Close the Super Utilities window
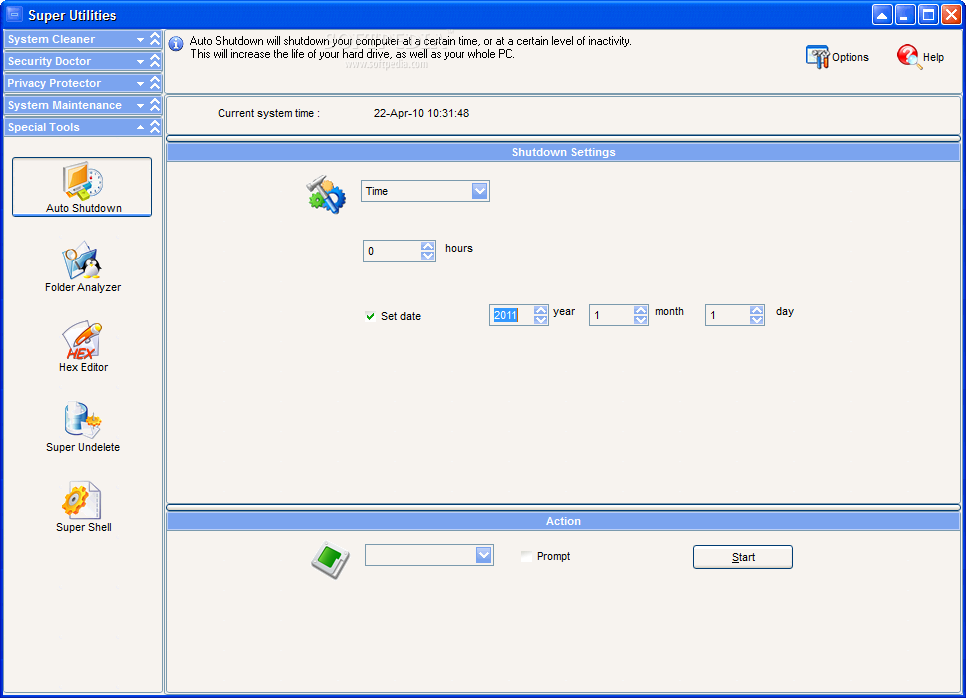Viewport: 966px width, 698px height. click(x=951, y=15)
